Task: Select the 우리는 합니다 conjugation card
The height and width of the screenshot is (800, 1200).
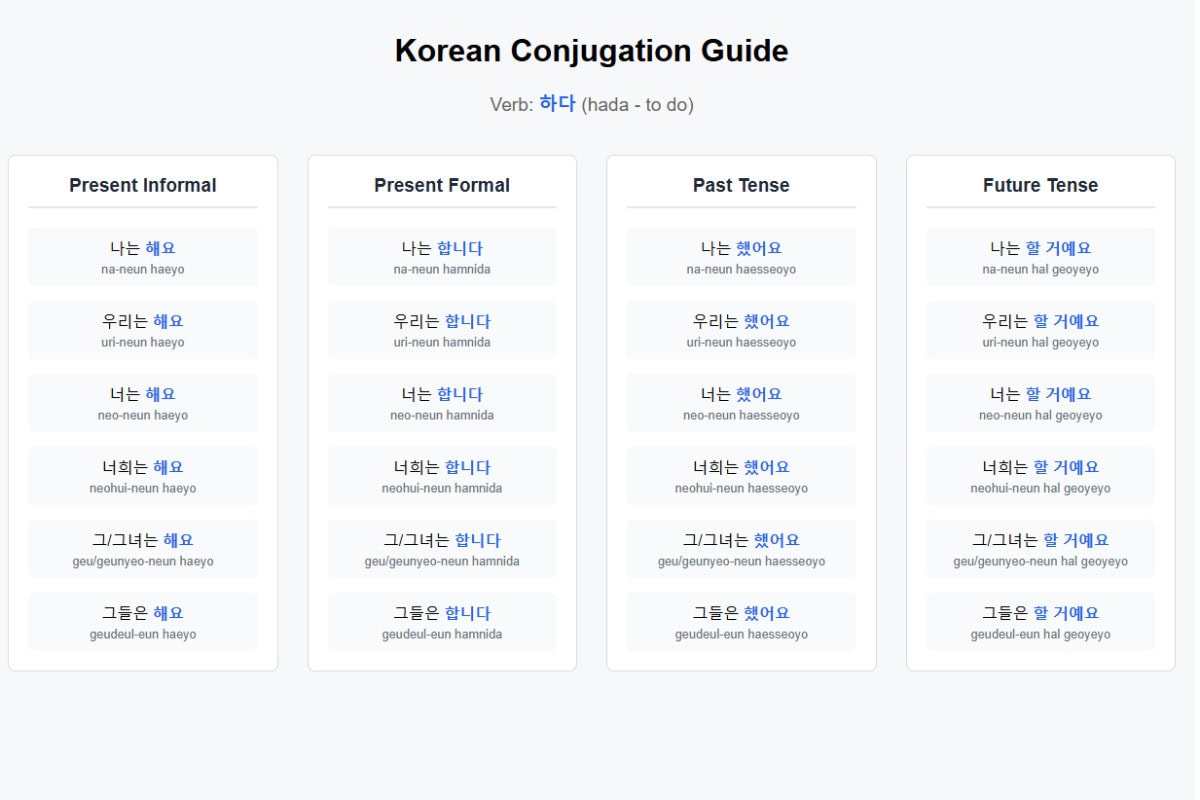Action: 442,330
